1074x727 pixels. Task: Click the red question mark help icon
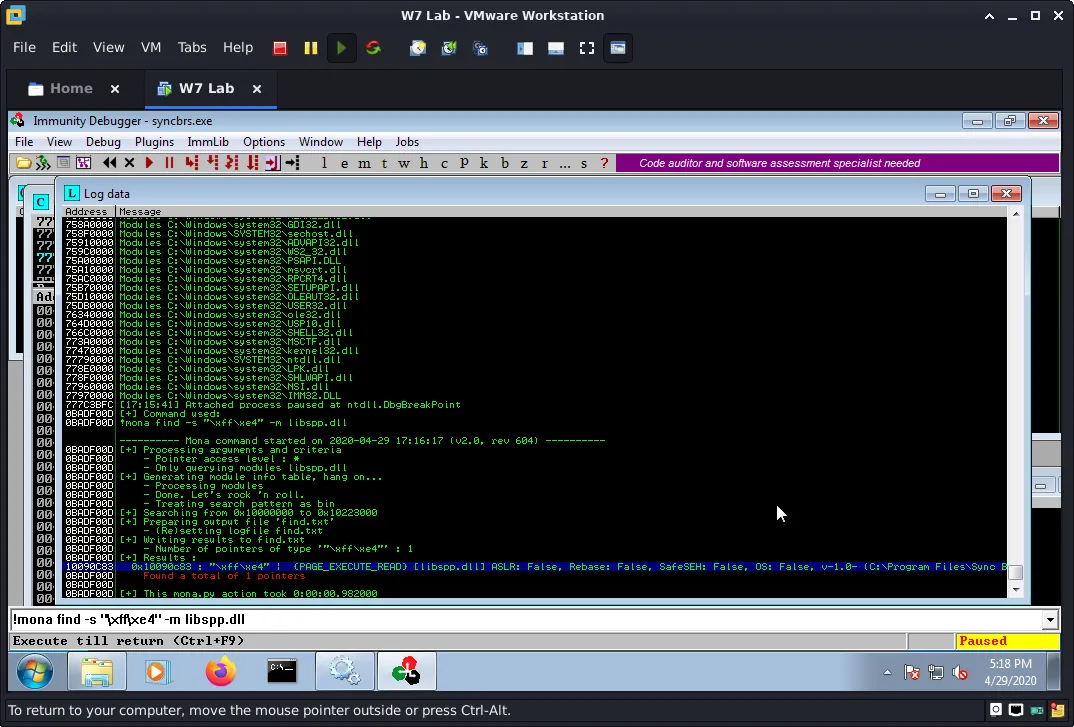coord(604,163)
